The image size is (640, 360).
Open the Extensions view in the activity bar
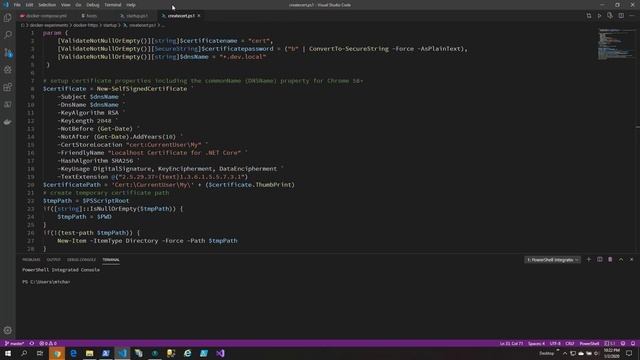pos(8,87)
